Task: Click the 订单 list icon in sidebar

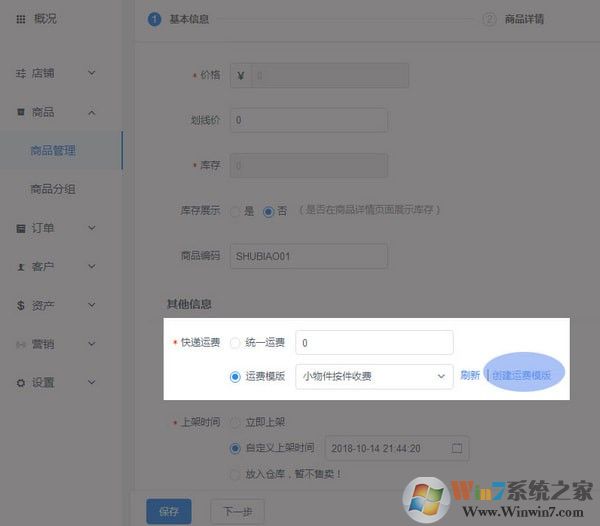Action: pos(21,228)
